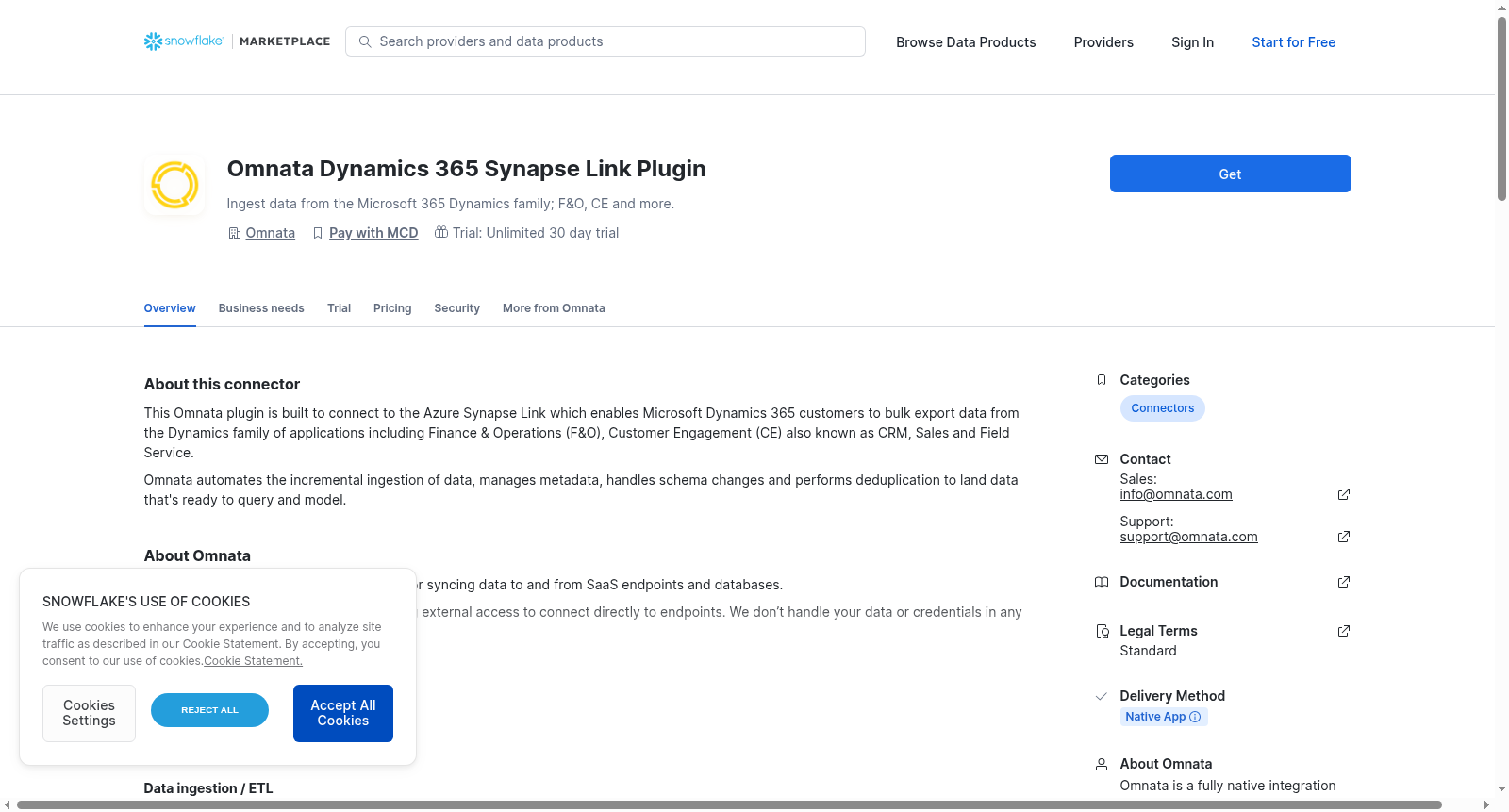The height and width of the screenshot is (812, 1509).
Task: Click Accept All Cookies button
Action: pyautogui.click(x=343, y=713)
